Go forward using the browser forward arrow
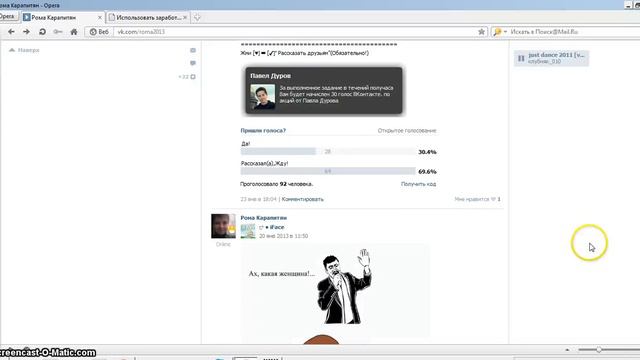 pos(26,31)
